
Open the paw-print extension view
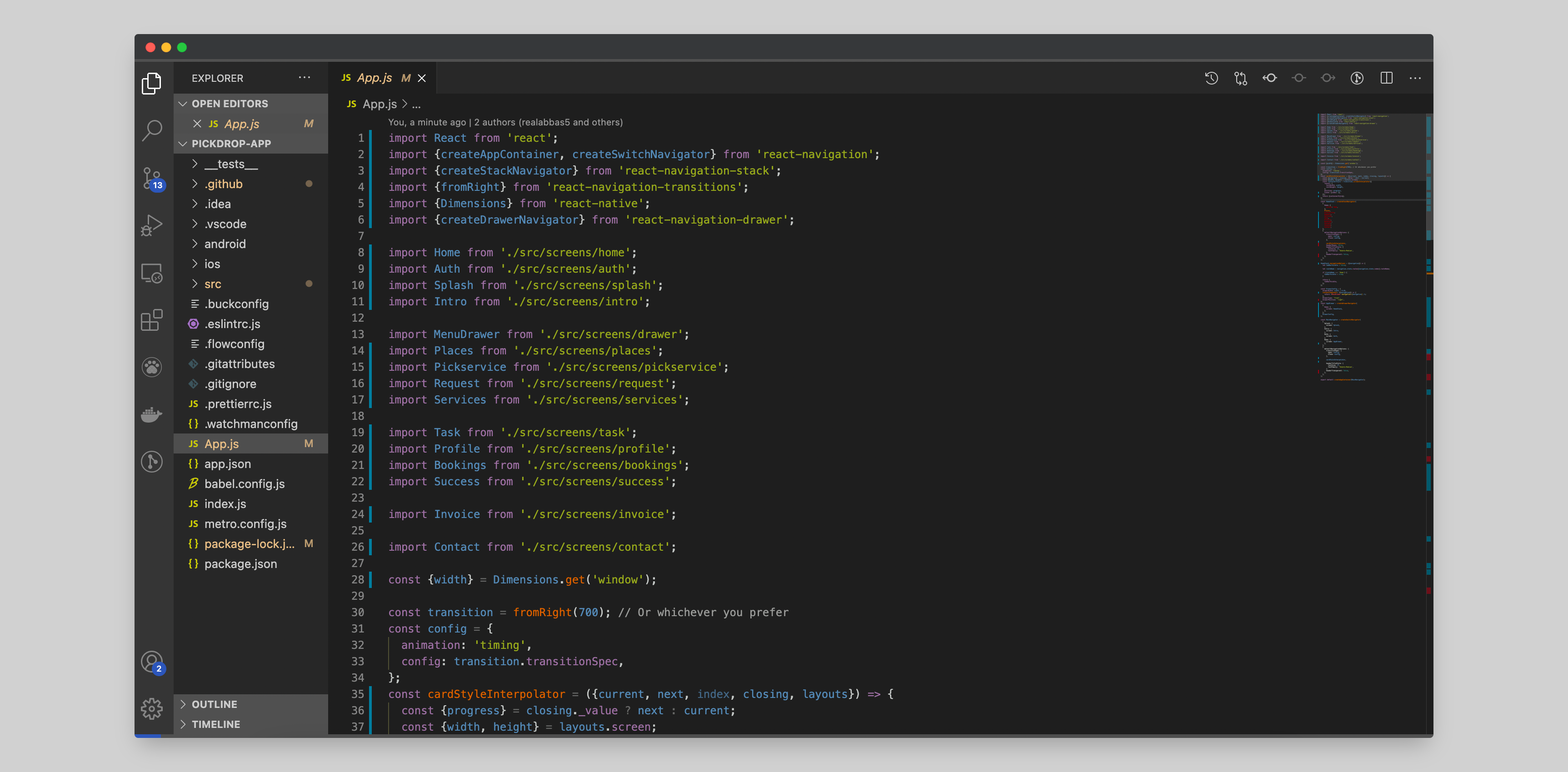pos(151,367)
